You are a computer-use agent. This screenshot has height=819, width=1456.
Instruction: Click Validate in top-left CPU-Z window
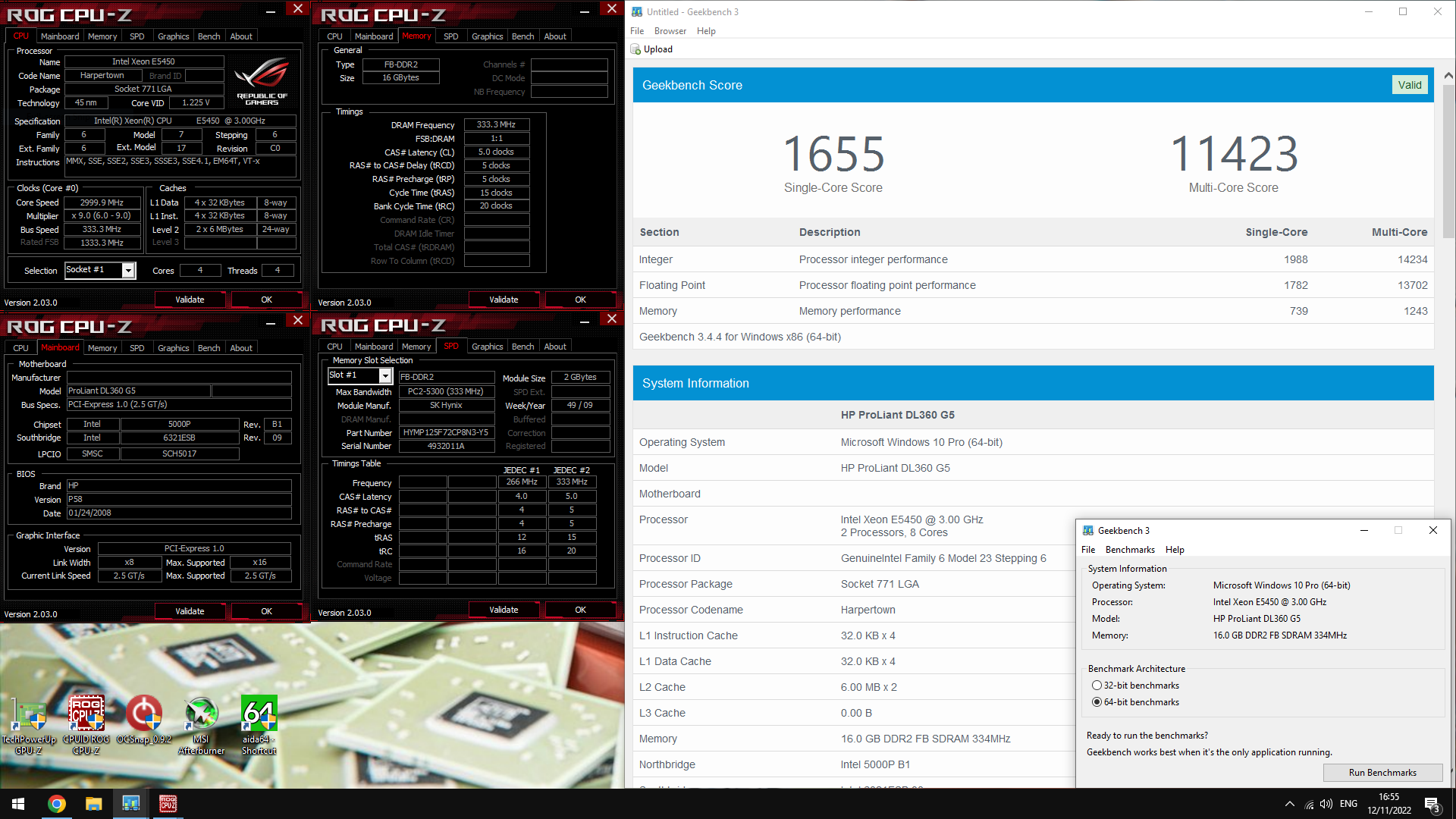[x=190, y=300]
